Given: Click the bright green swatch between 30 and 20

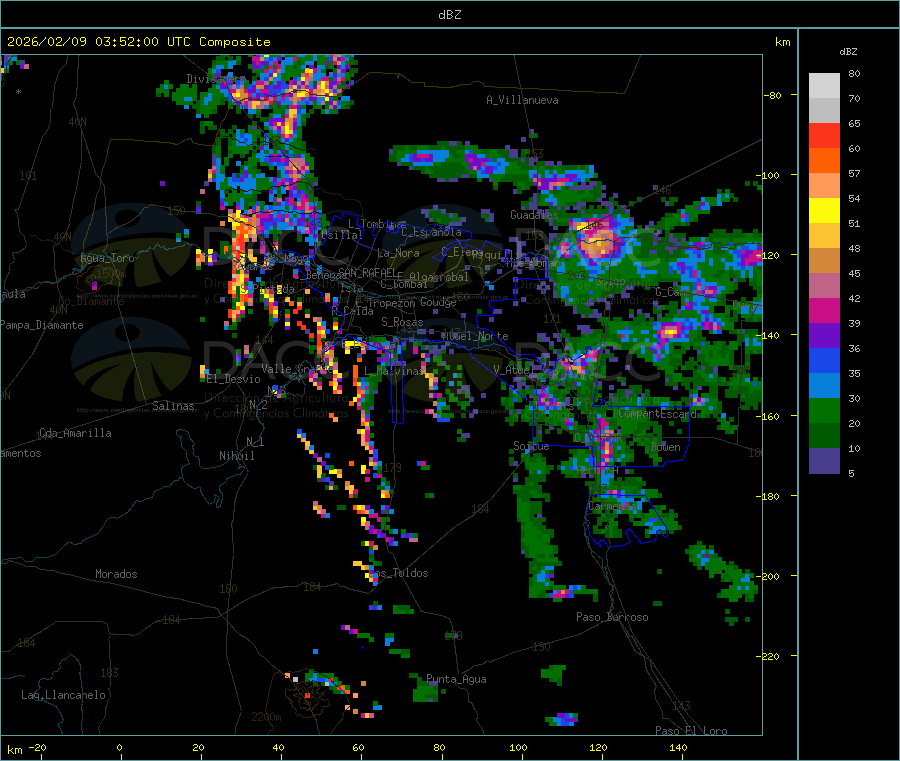Looking at the screenshot, I should coord(824,410).
